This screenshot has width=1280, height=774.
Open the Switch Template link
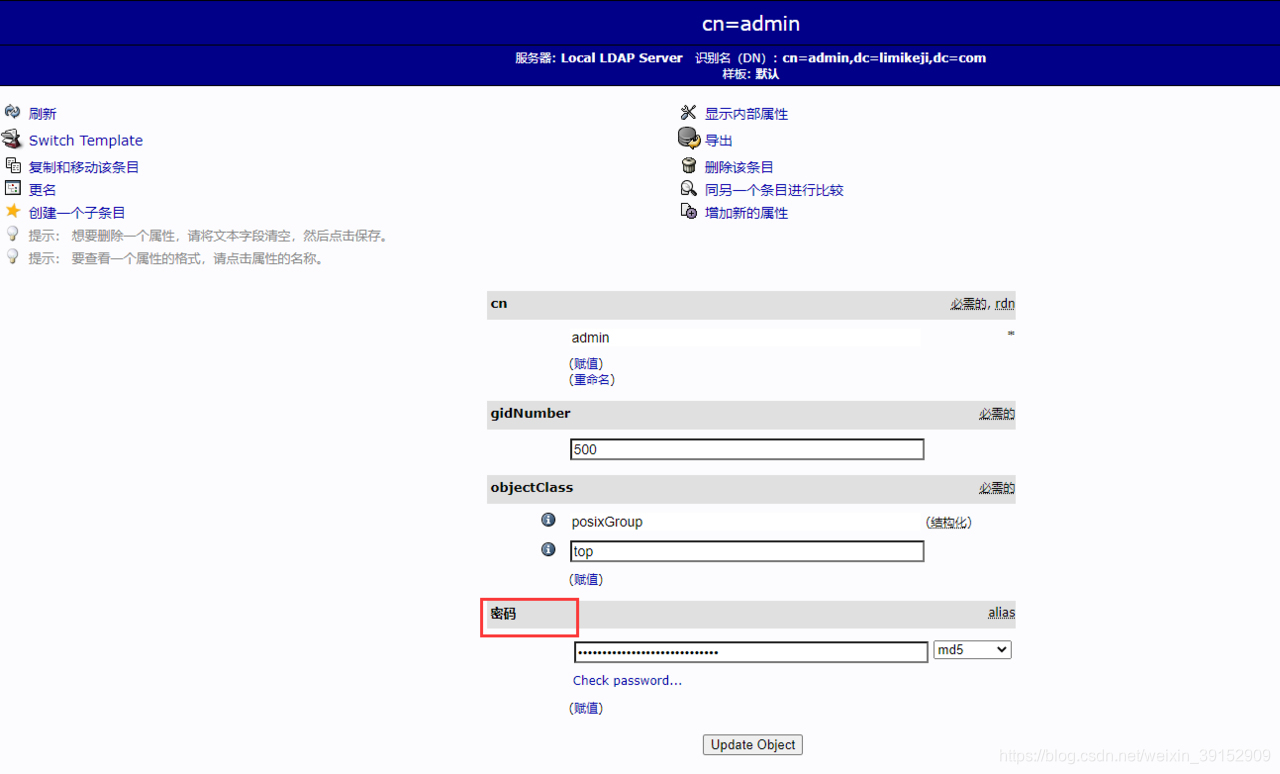point(86,141)
